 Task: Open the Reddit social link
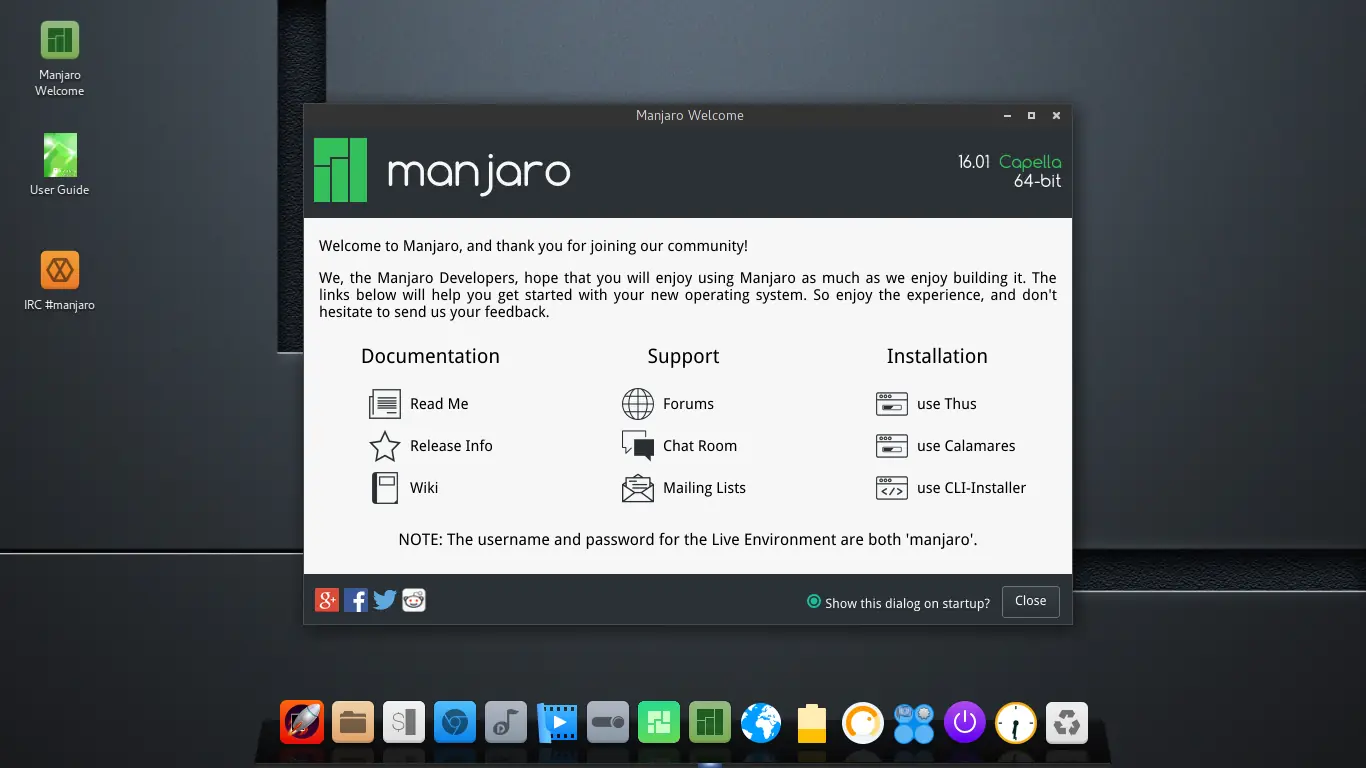(414, 600)
